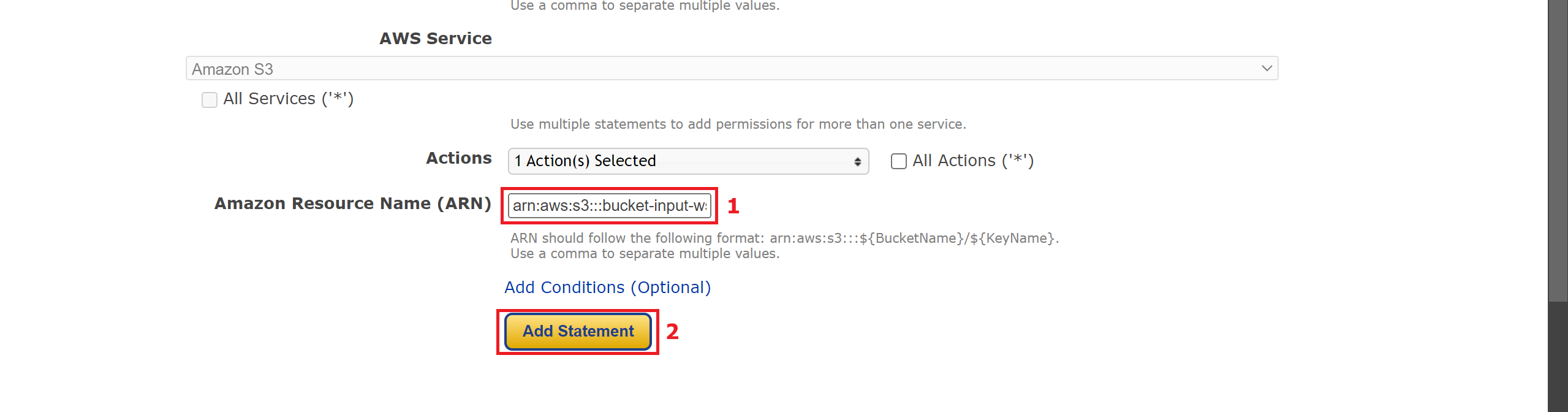This screenshot has height=412, width=1568.
Task: Open the Add Conditions (Optional) link
Action: (608, 288)
